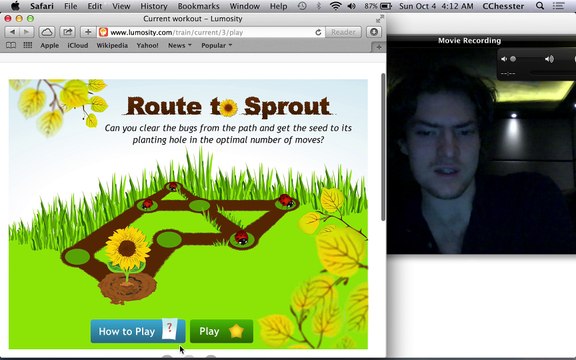Open the CChesster user menu

[503, 6]
